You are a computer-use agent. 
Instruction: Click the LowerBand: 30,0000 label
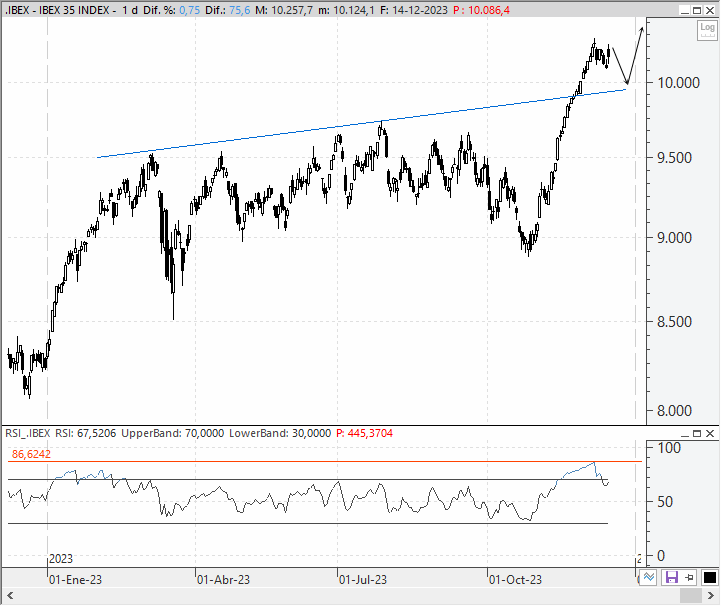click(x=280, y=433)
